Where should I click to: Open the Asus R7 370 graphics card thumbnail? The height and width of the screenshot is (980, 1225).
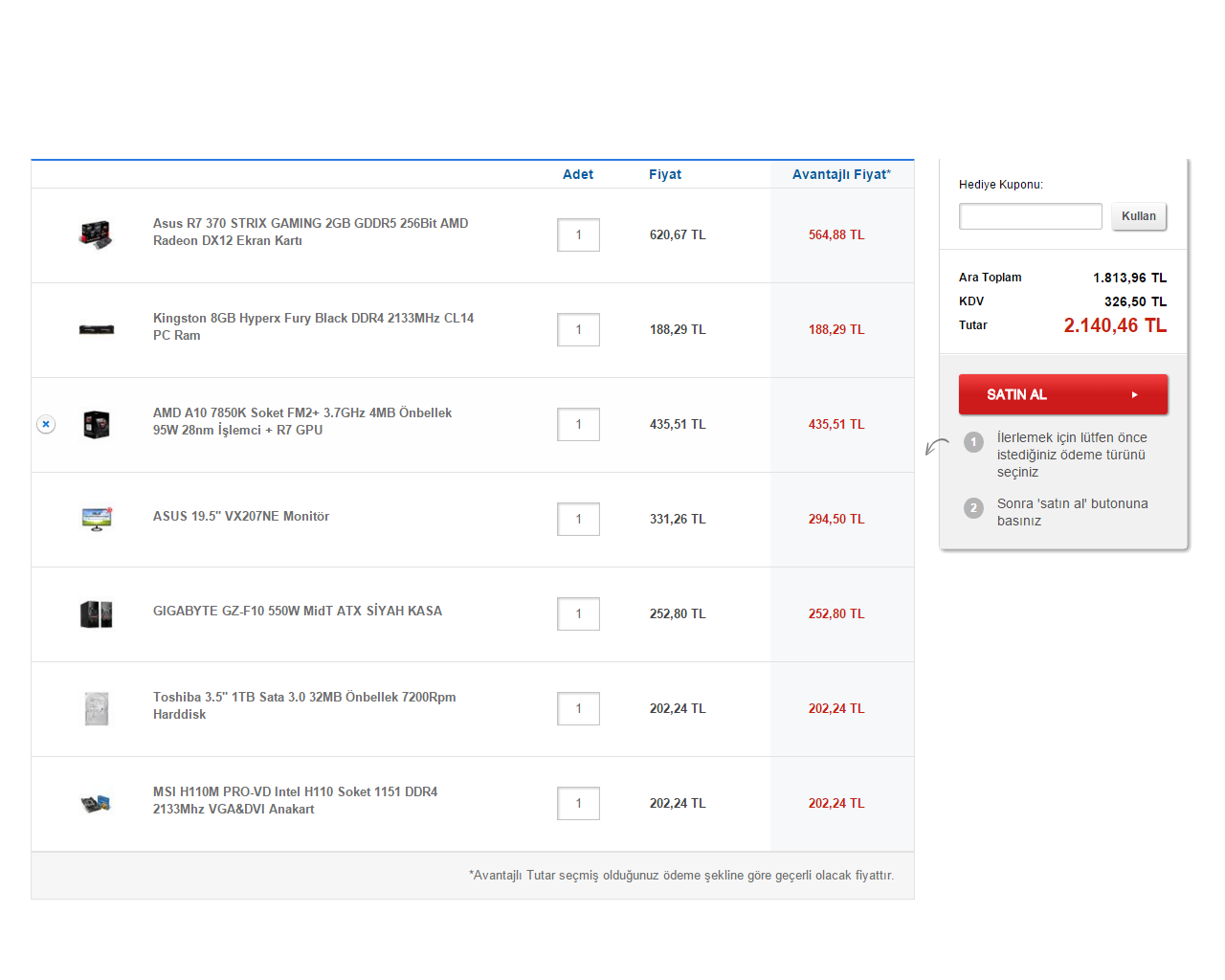tap(96, 234)
